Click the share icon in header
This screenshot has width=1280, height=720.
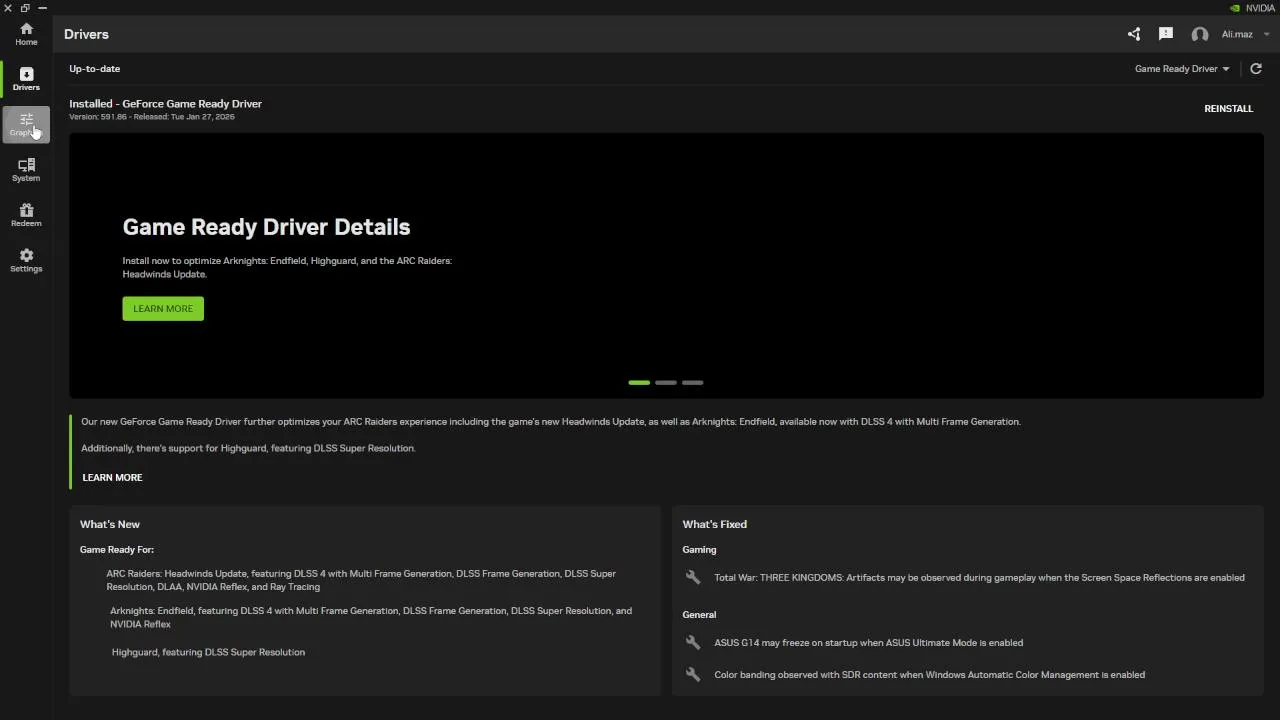(x=1134, y=34)
